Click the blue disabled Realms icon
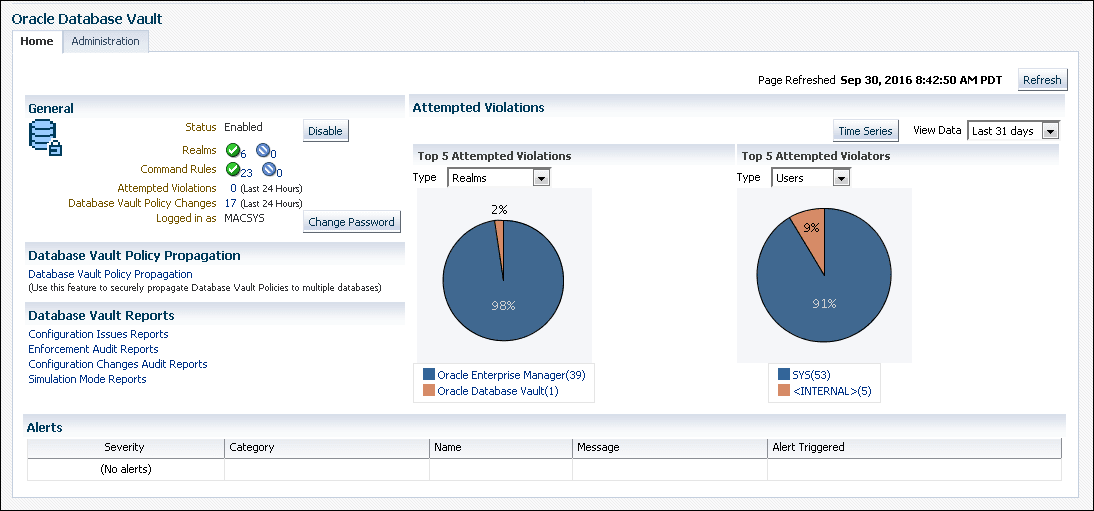The width and height of the screenshot is (1094, 511). click(262, 150)
